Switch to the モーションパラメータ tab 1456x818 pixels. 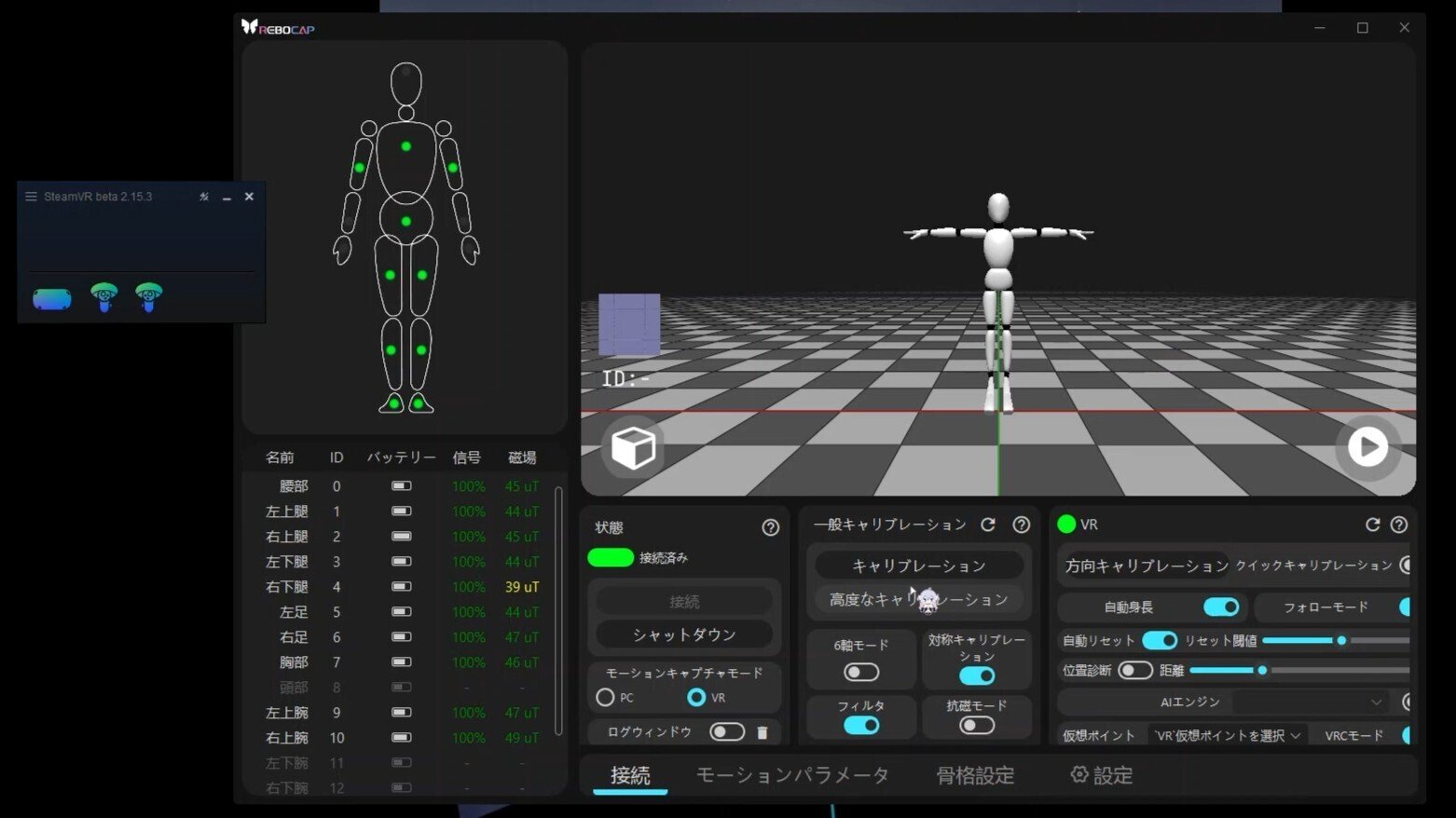pyautogui.click(x=791, y=774)
